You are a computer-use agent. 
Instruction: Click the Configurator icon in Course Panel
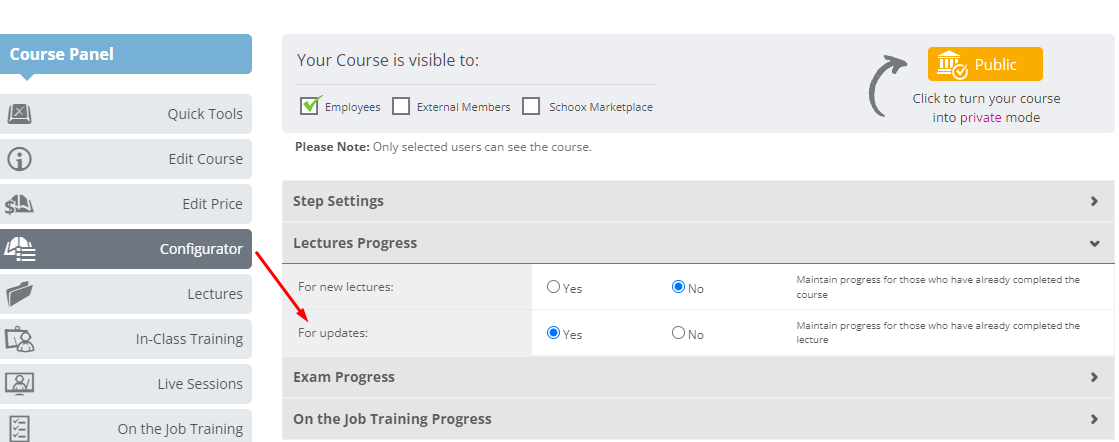click(x=20, y=249)
